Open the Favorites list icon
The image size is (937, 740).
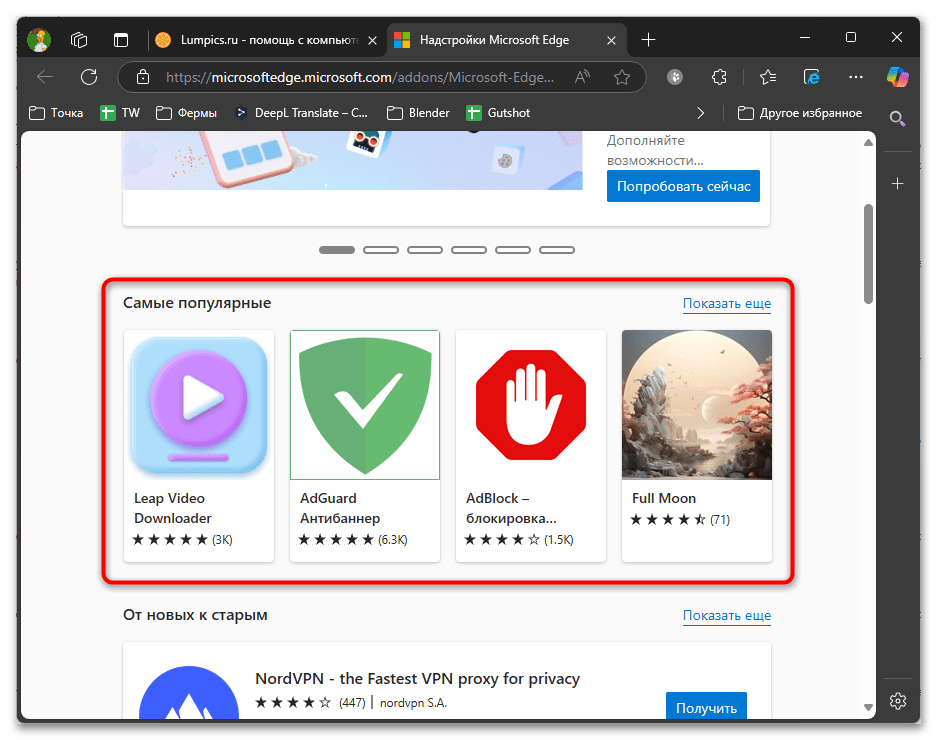coord(768,77)
